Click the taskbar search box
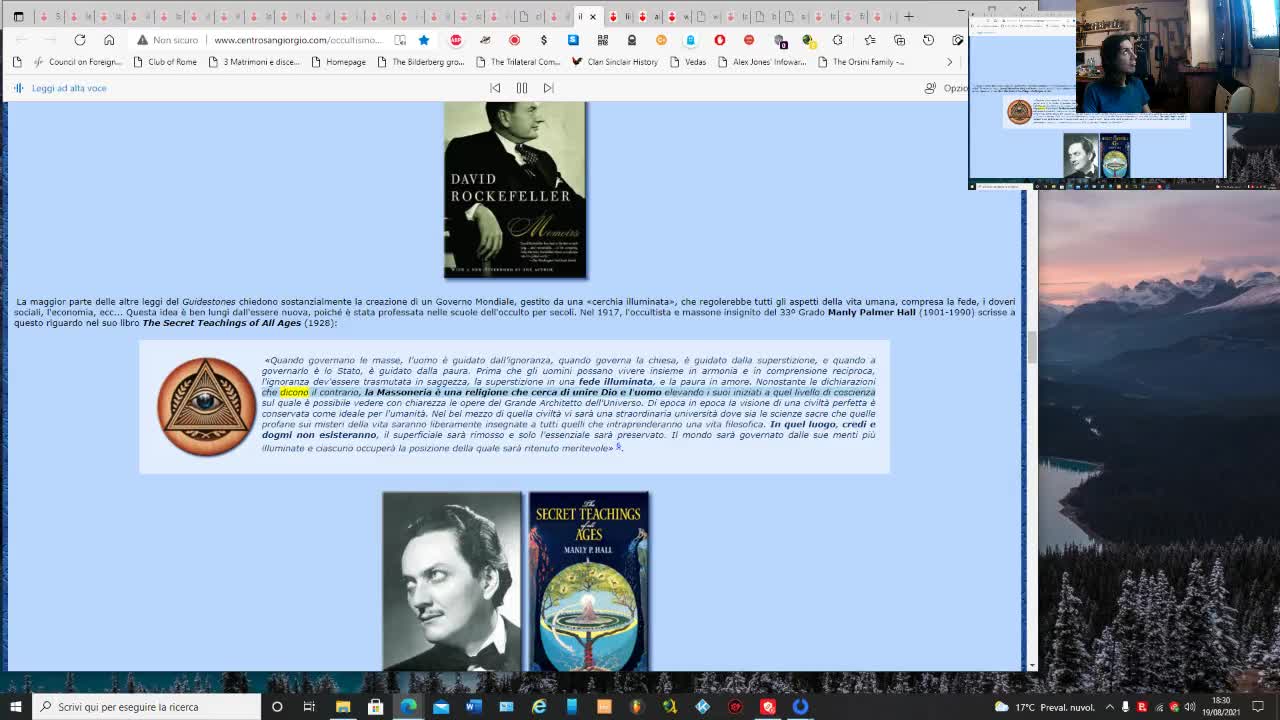Image resolution: width=1280 pixels, height=720 pixels. (x=147, y=707)
